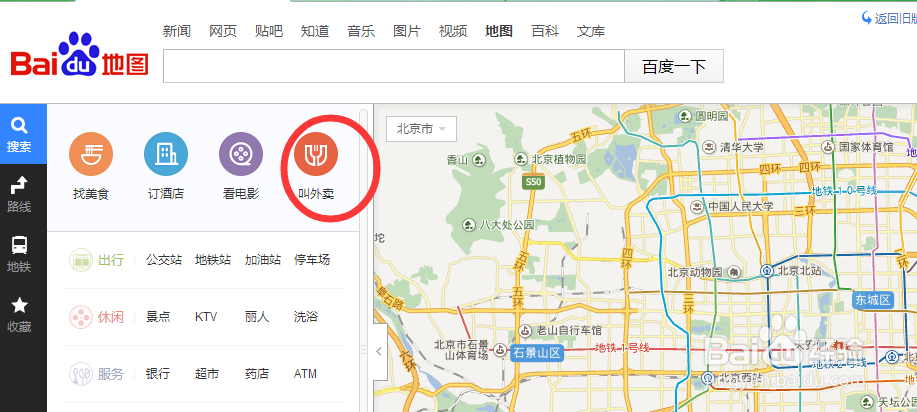Screen dimensions: 917x412
Task: Search nearby 景点
Action: click(158, 317)
